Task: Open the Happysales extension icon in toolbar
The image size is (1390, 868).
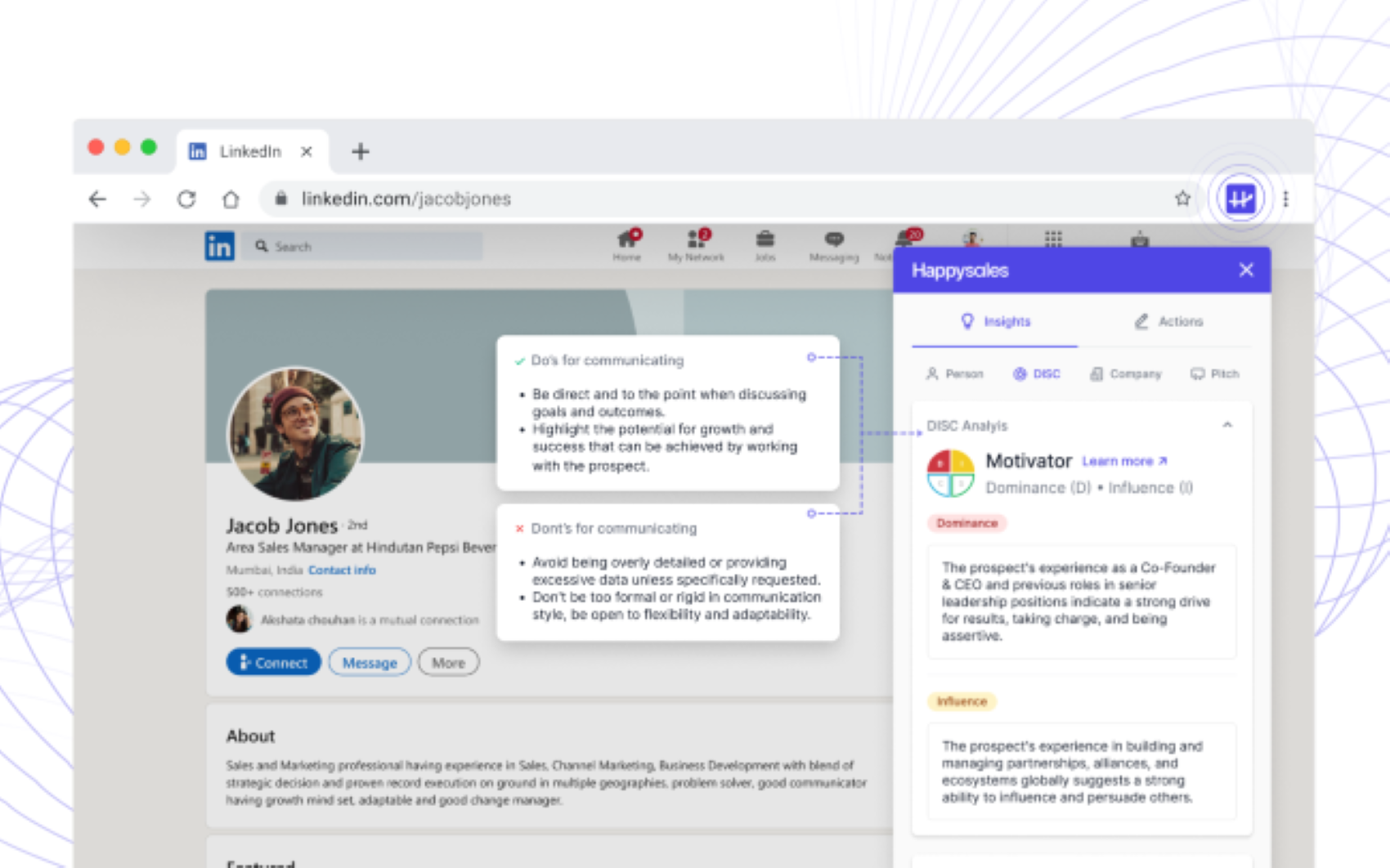Action: pos(1240,199)
